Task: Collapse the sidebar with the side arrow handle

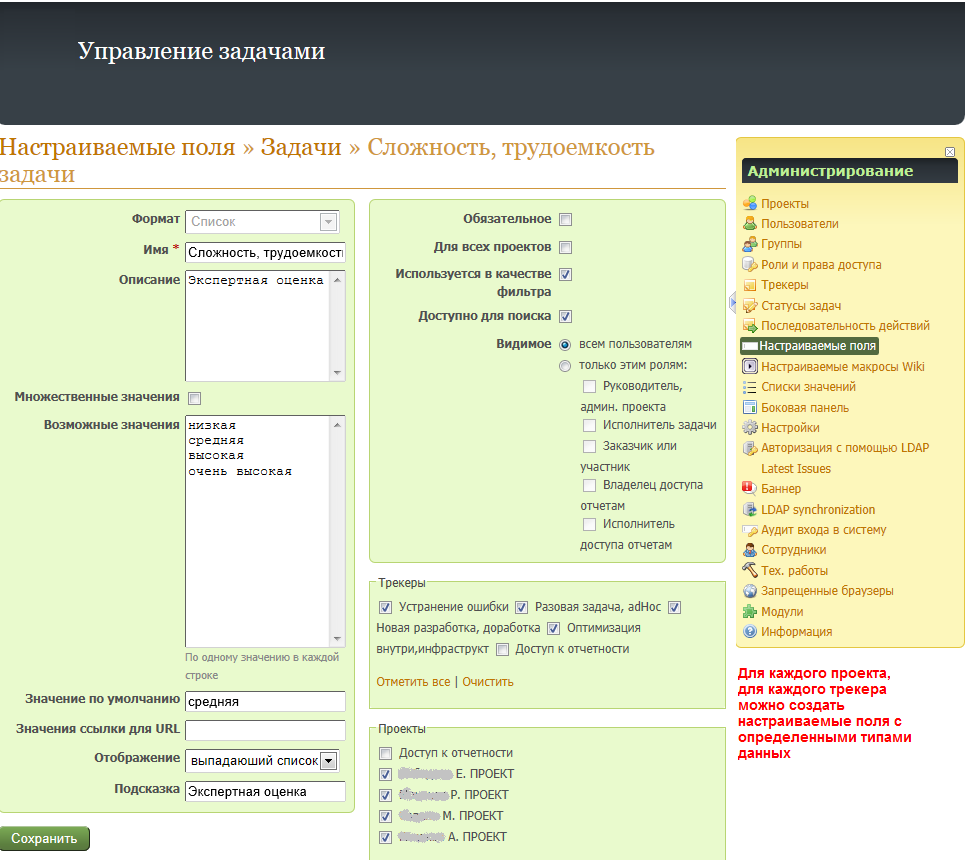Action: pos(732,302)
